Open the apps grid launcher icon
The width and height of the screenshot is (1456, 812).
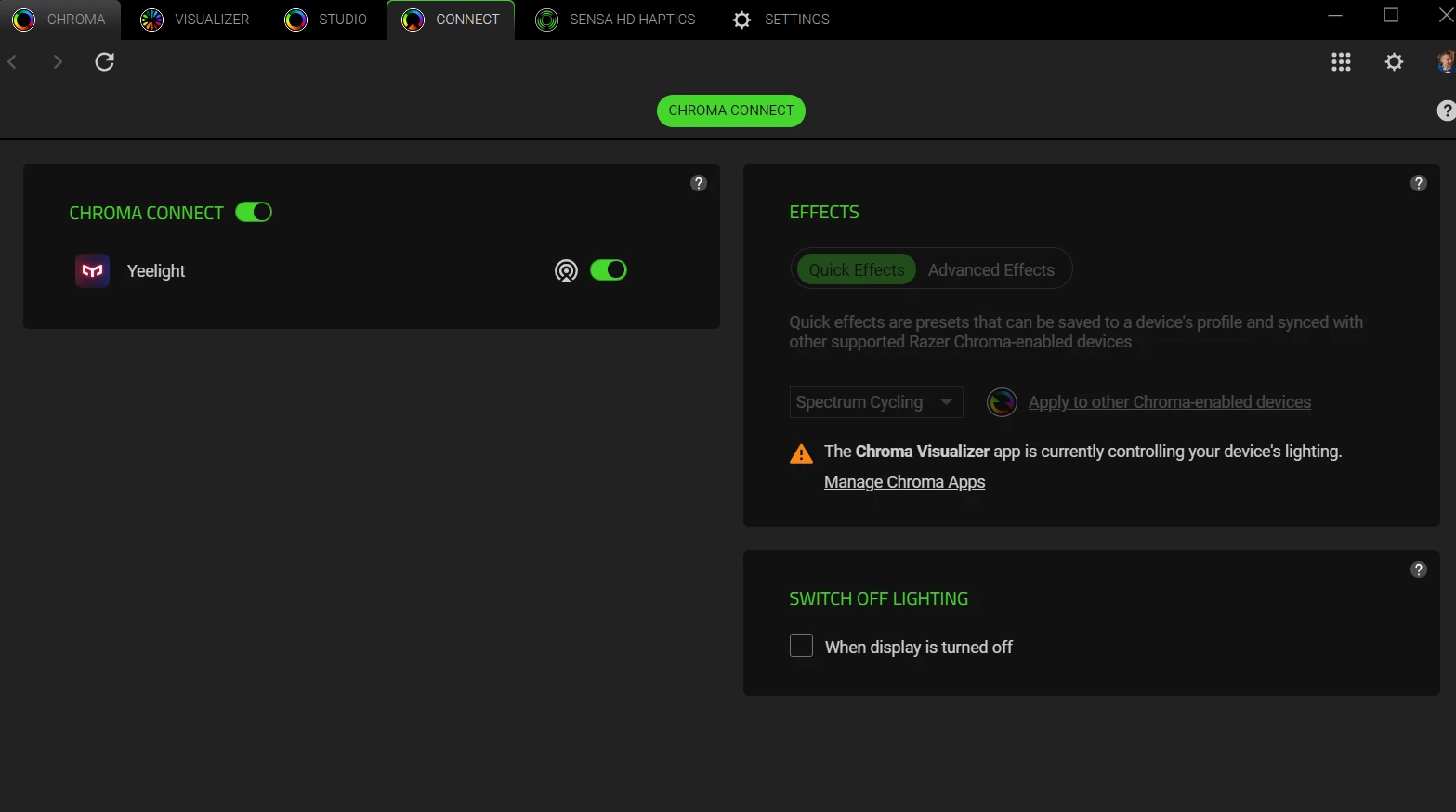[x=1341, y=62]
